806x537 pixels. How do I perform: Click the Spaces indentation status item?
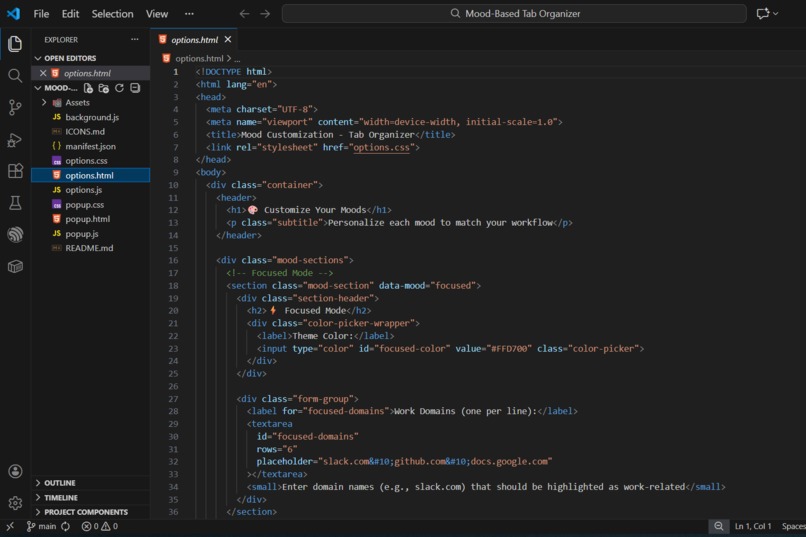pos(793,526)
